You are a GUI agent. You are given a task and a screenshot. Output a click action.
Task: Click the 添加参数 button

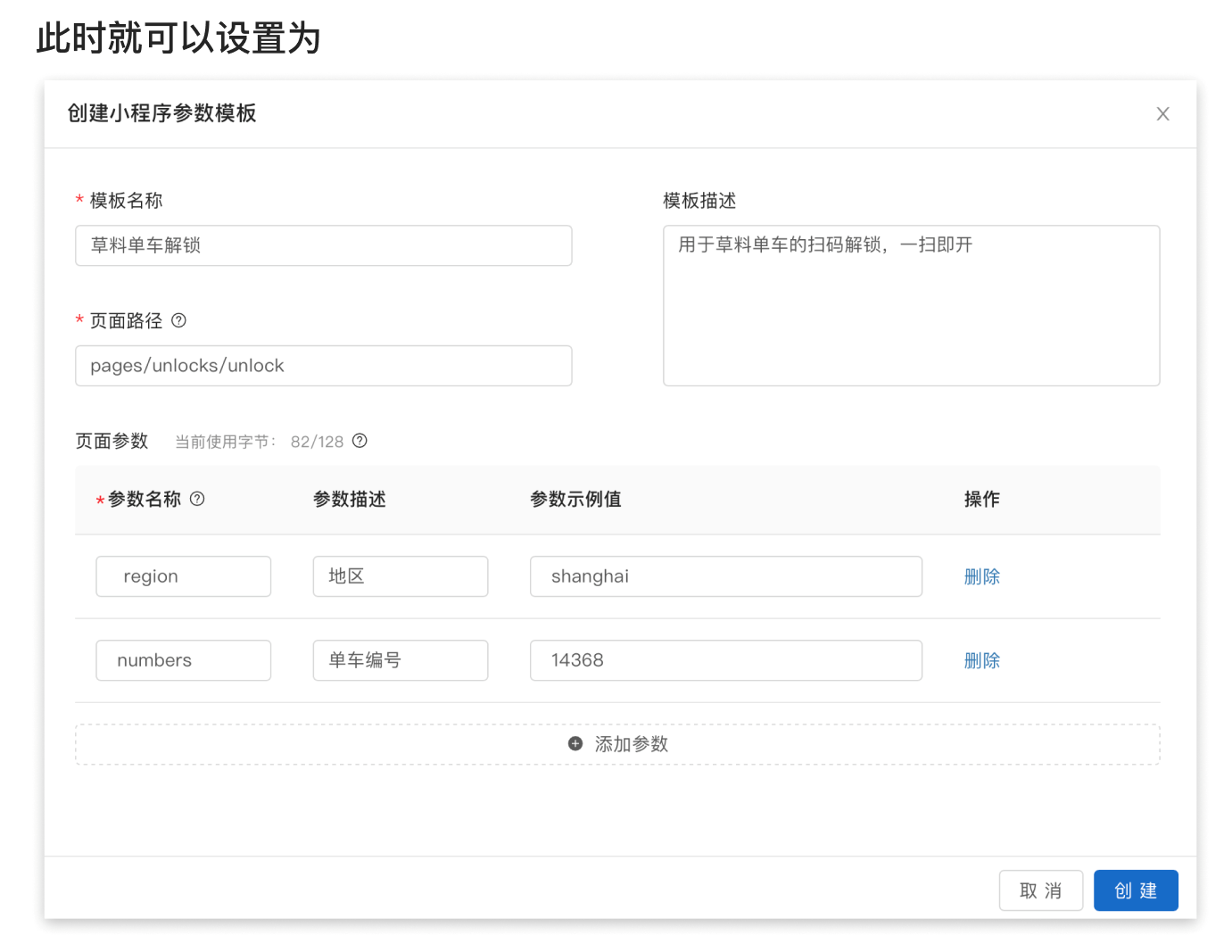coord(617,744)
